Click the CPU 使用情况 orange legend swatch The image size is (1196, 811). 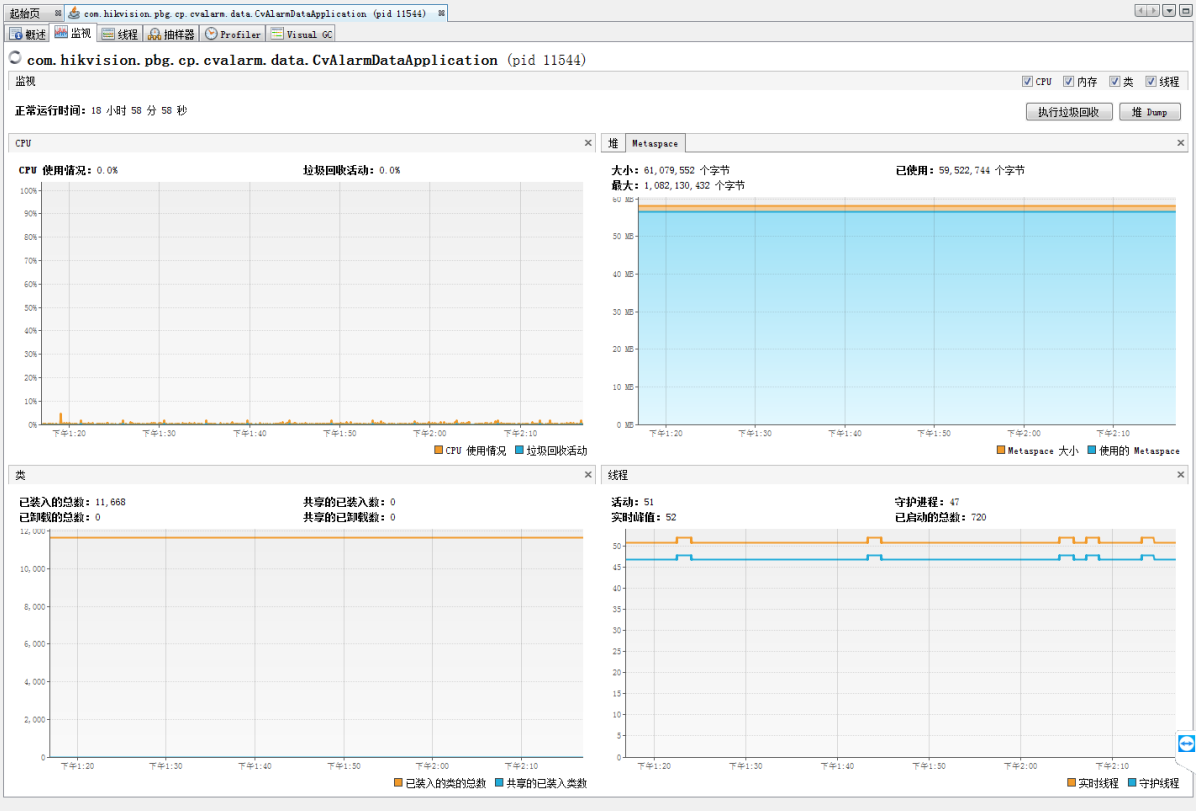tap(439, 450)
